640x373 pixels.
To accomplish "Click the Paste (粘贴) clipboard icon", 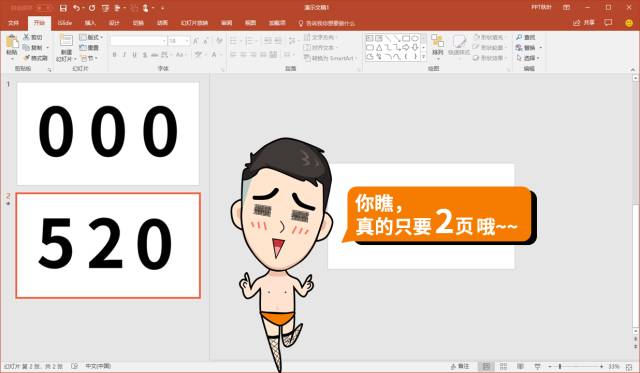I will 12,41.
